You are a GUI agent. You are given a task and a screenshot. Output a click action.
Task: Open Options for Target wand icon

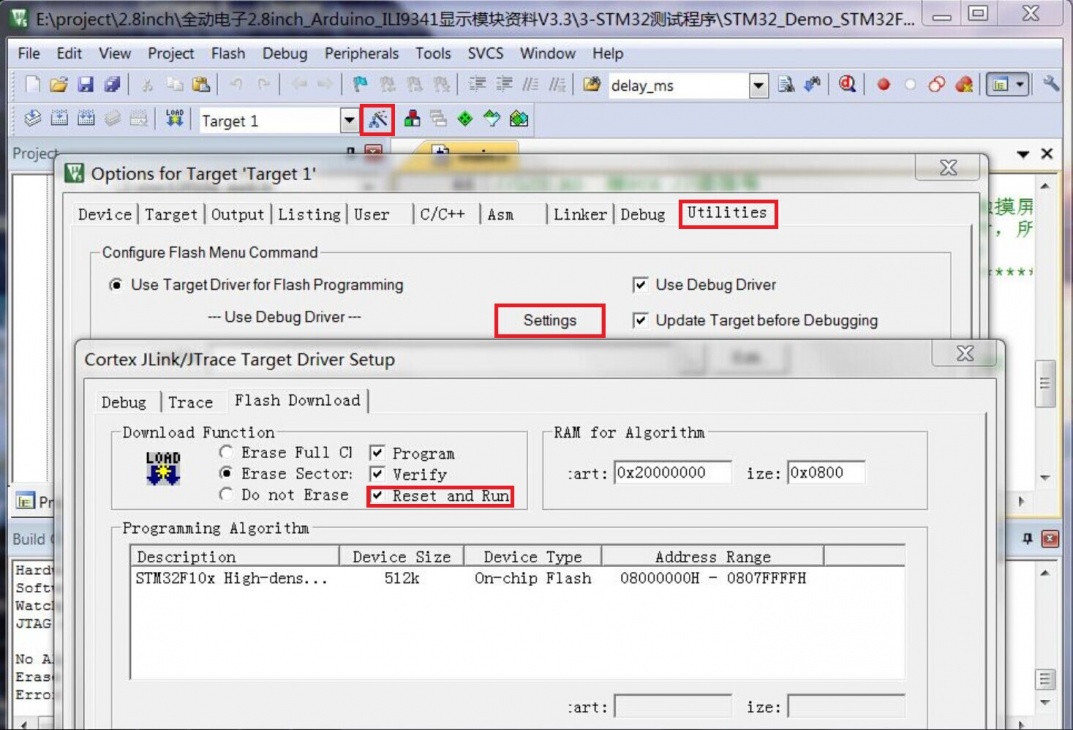tap(377, 120)
